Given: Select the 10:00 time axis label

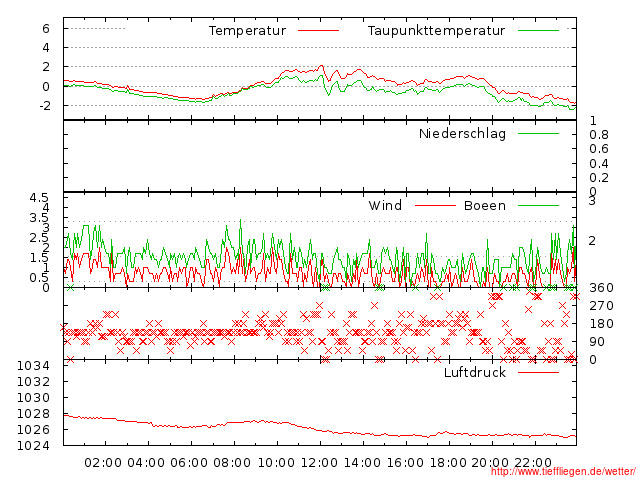Looking at the screenshot, I should 276,463.
